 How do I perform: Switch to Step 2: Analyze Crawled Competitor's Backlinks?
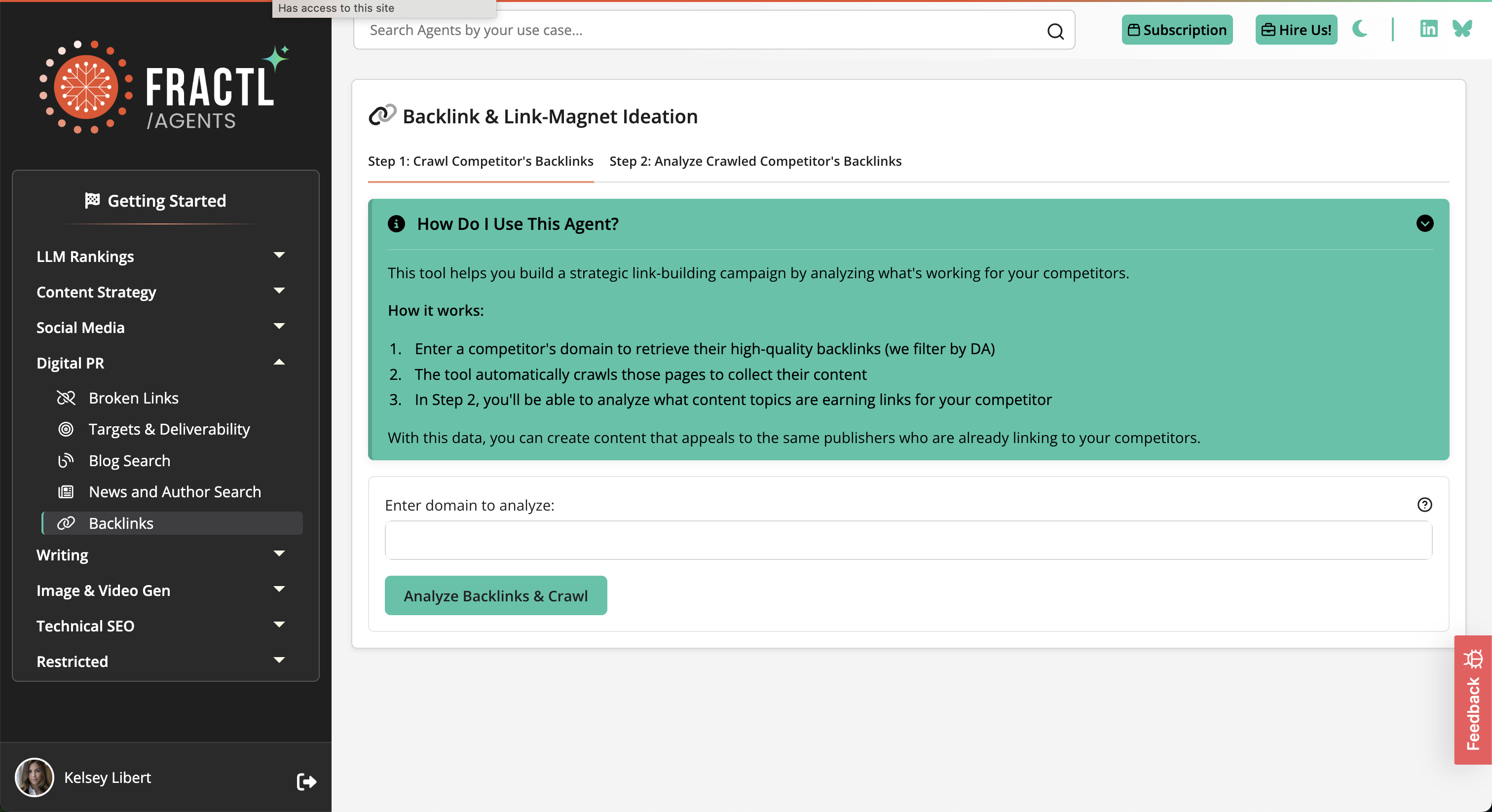[755, 161]
